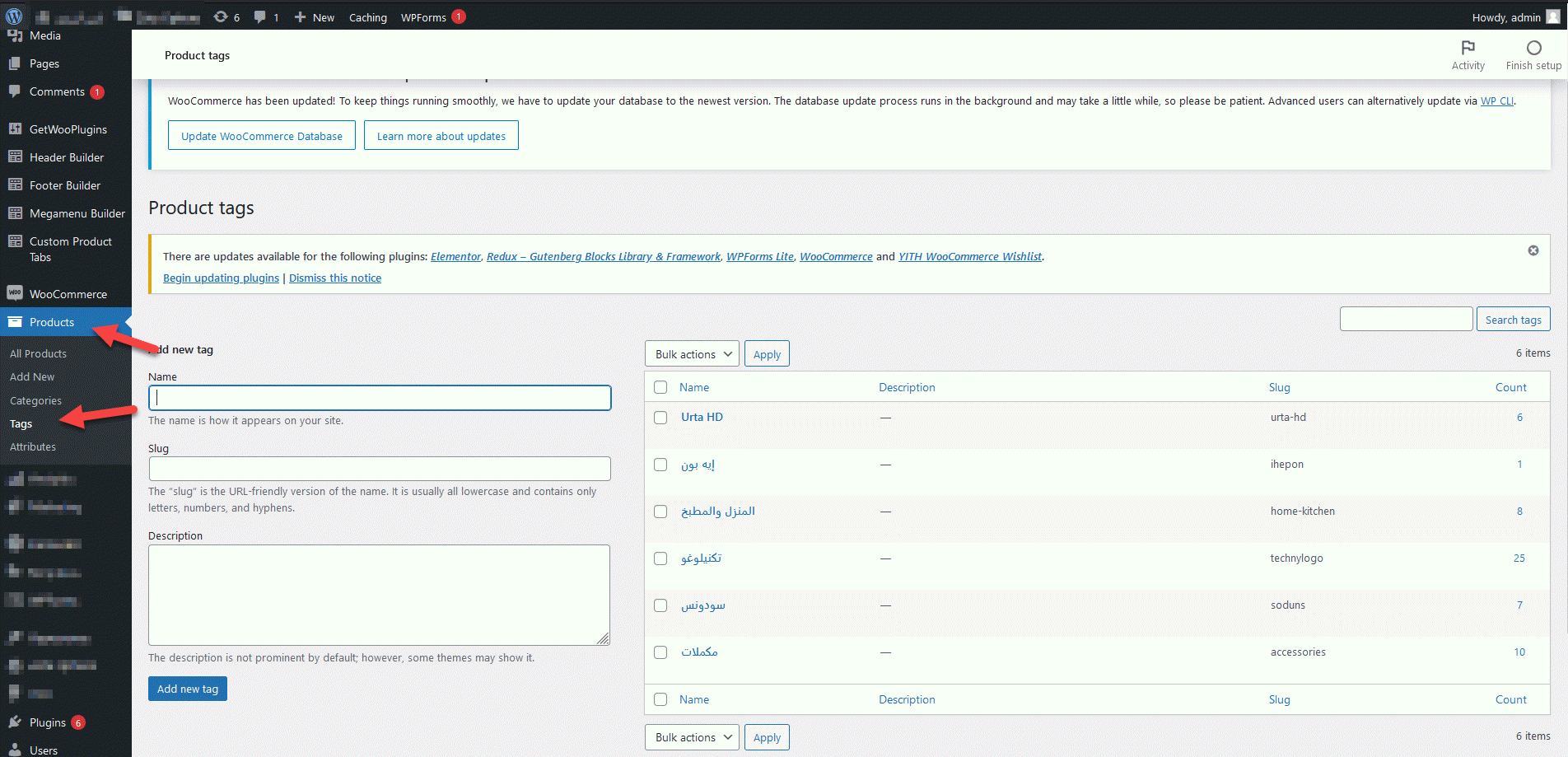
Task: Focus the Search tags input field
Action: point(1405,319)
